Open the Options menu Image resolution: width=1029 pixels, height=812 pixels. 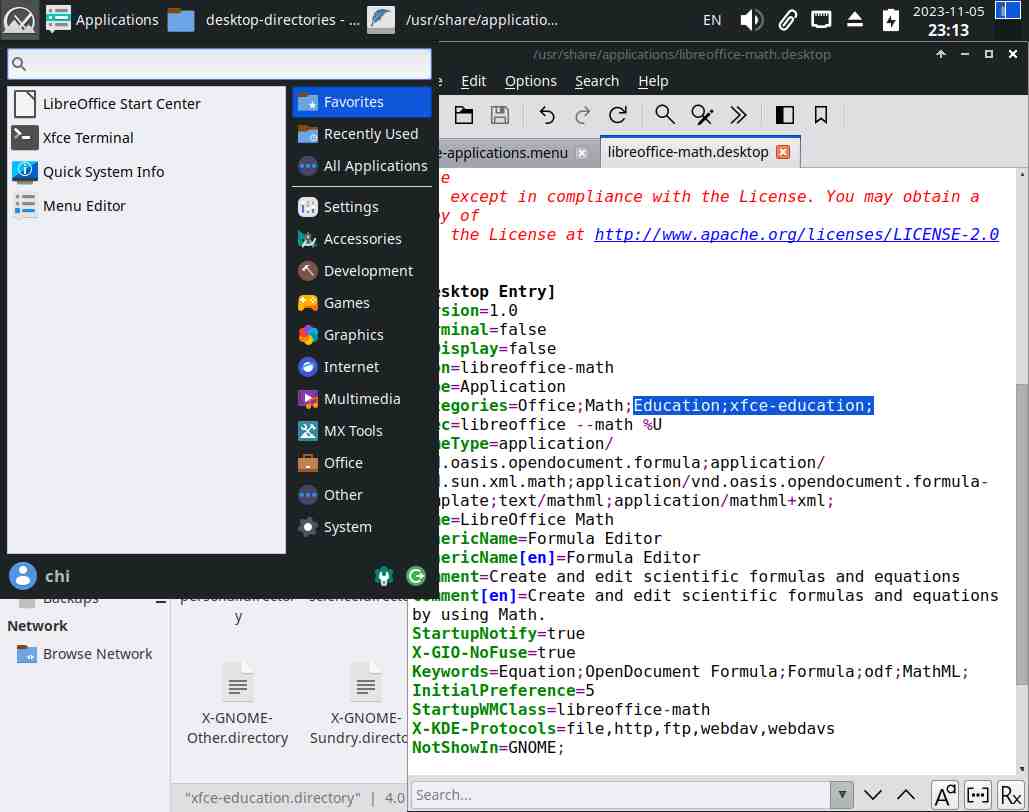pos(530,81)
